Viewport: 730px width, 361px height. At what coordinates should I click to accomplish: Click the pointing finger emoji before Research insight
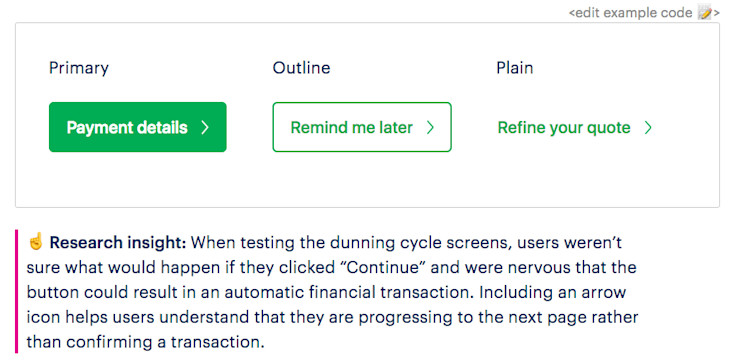(35, 242)
